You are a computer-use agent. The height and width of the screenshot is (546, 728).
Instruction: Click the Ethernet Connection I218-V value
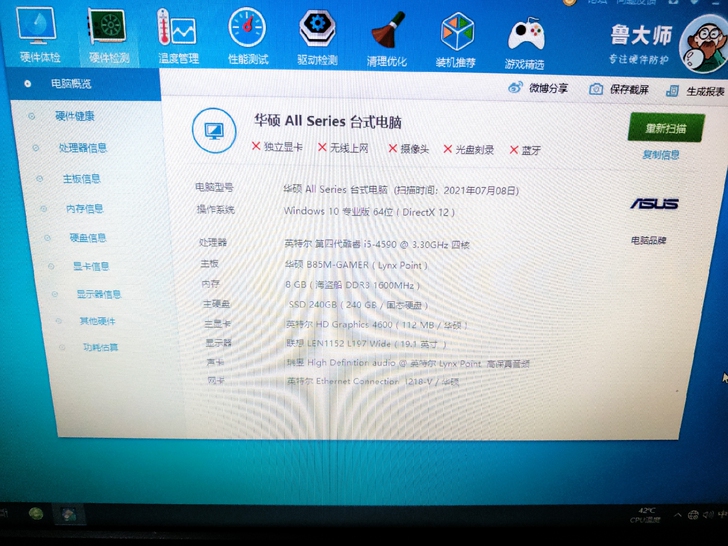pyautogui.click(x=373, y=382)
